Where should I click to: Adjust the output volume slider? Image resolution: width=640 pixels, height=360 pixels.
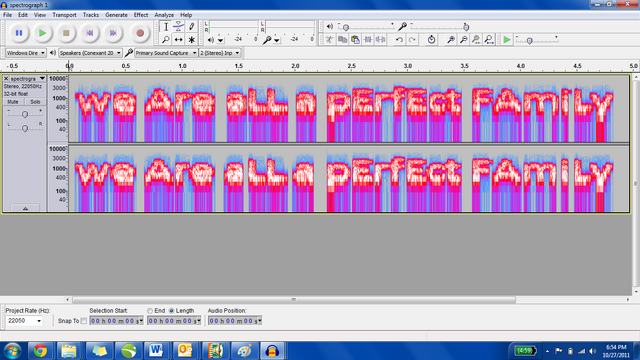(x=346, y=28)
